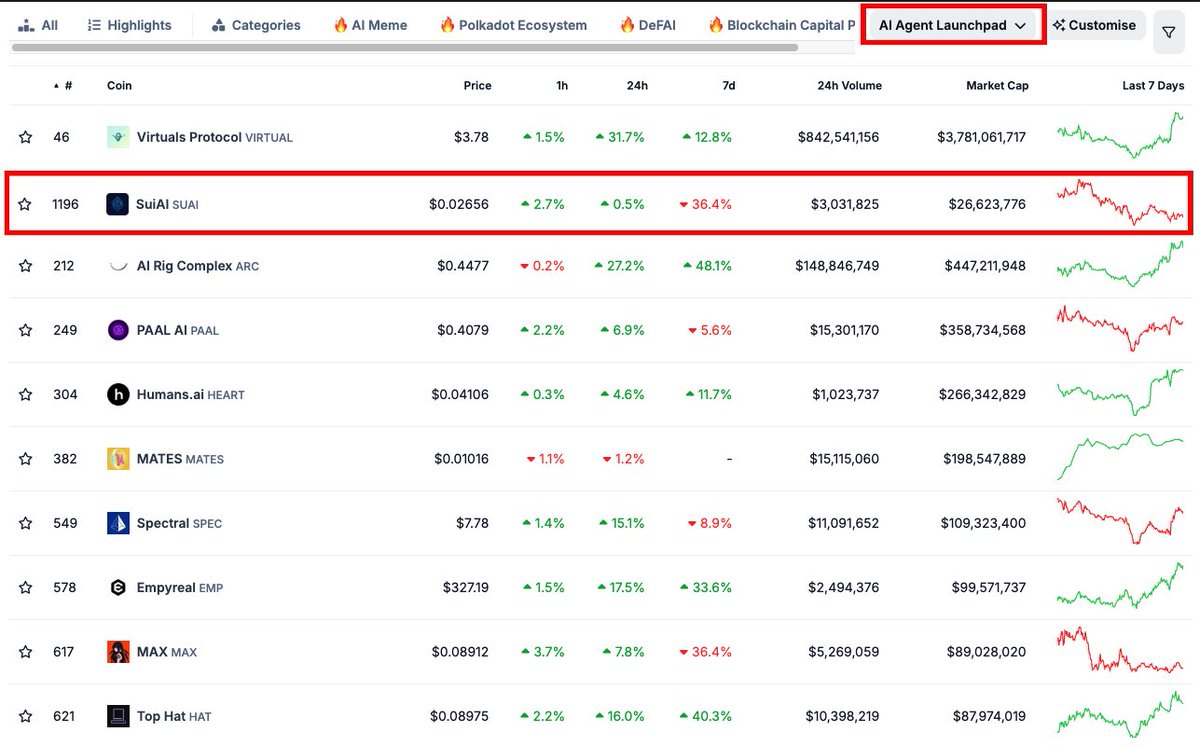The width and height of the screenshot is (1200, 746).
Task: Sort by Market Cap column
Action: [997, 86]
